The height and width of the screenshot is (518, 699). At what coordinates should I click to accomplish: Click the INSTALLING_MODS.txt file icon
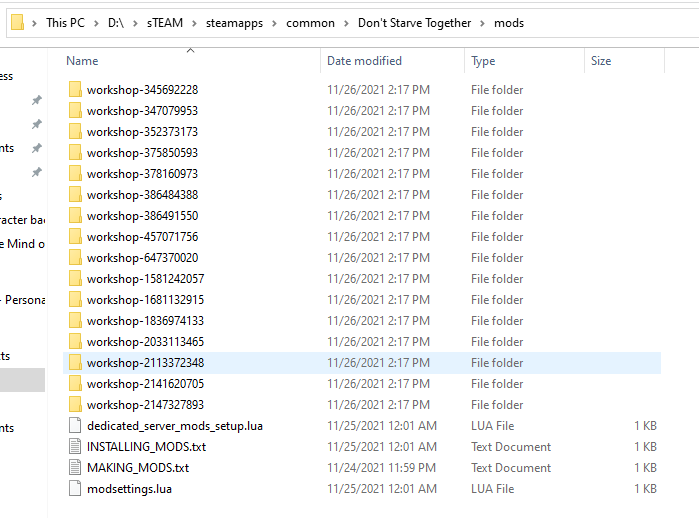(75, 447)
